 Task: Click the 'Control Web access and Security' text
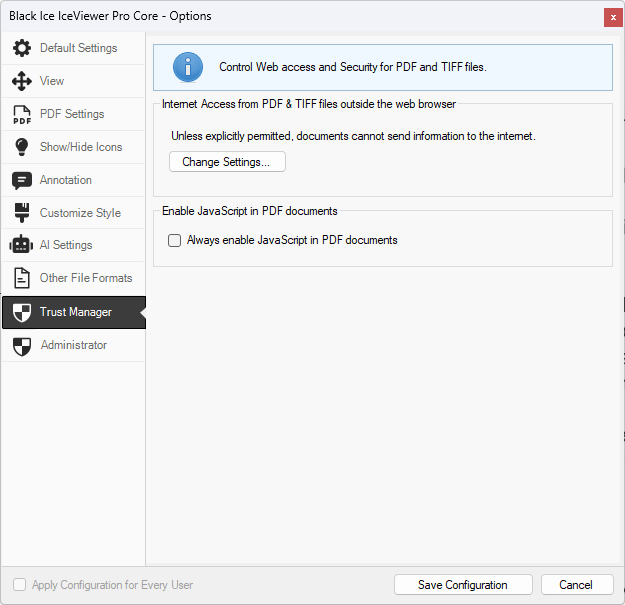click(x=353, y=67)
